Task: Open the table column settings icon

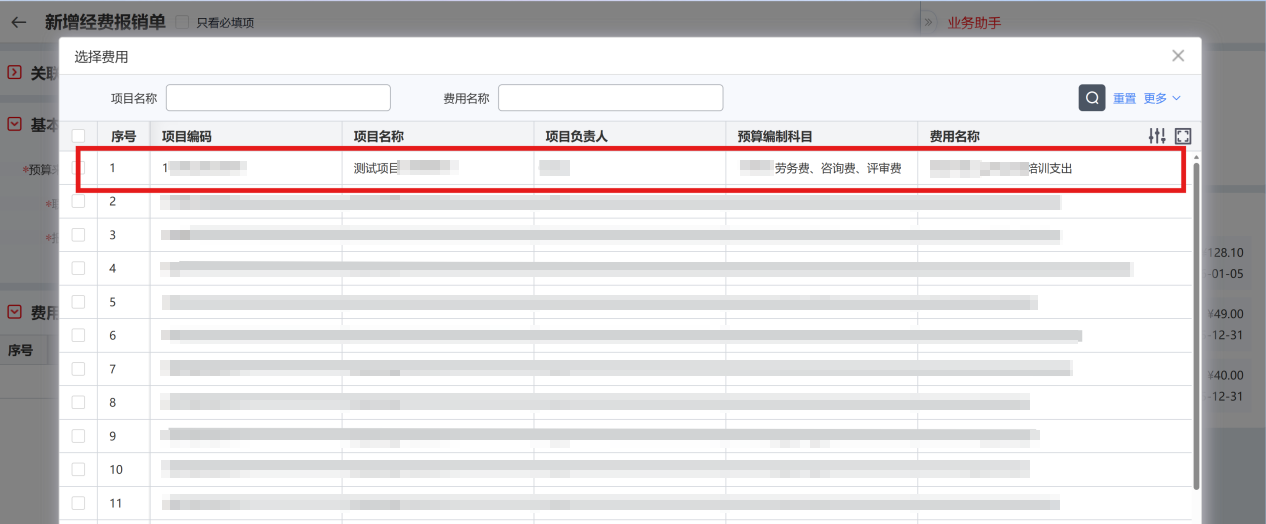Action: pyautogui.click(x=1157, y=136)
